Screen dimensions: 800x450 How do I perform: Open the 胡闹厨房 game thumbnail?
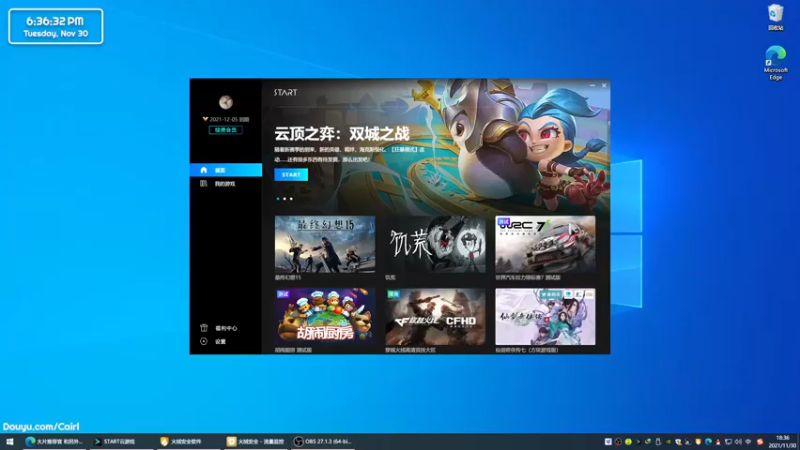click(325, 316)
